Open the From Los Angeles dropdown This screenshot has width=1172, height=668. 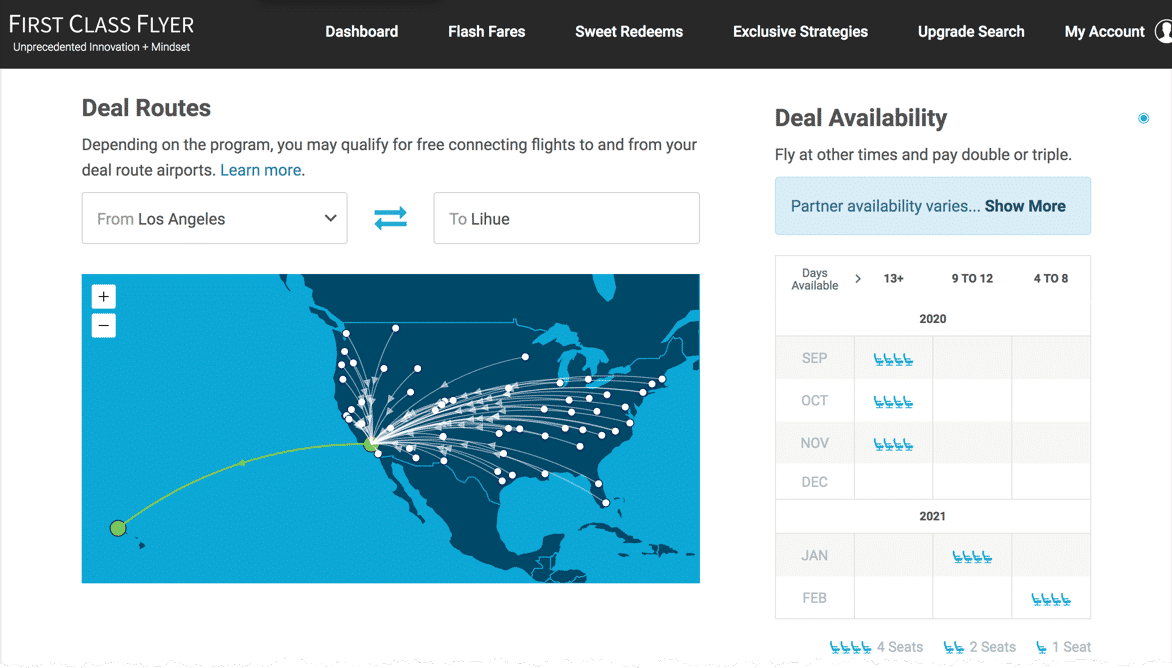214,219
